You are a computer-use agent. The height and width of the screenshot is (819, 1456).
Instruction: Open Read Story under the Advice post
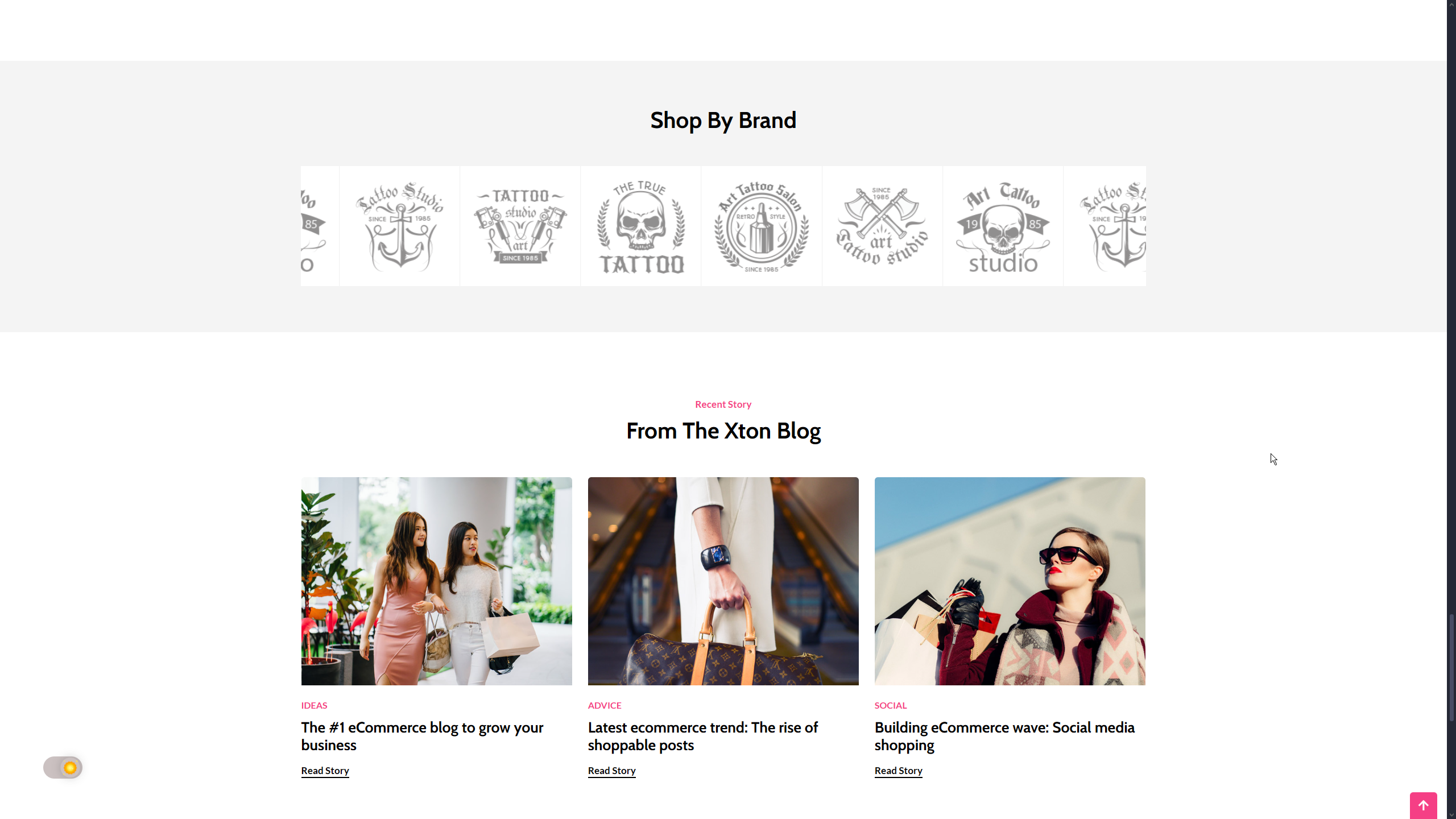coord(611,771)
